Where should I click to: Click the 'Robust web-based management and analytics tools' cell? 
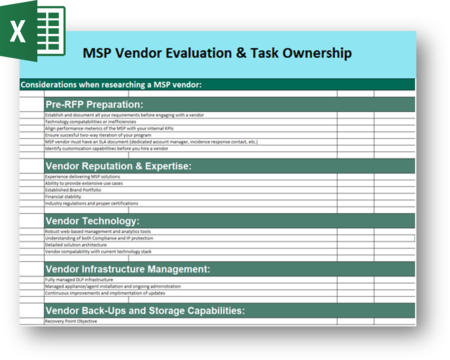tap(191, 231)
